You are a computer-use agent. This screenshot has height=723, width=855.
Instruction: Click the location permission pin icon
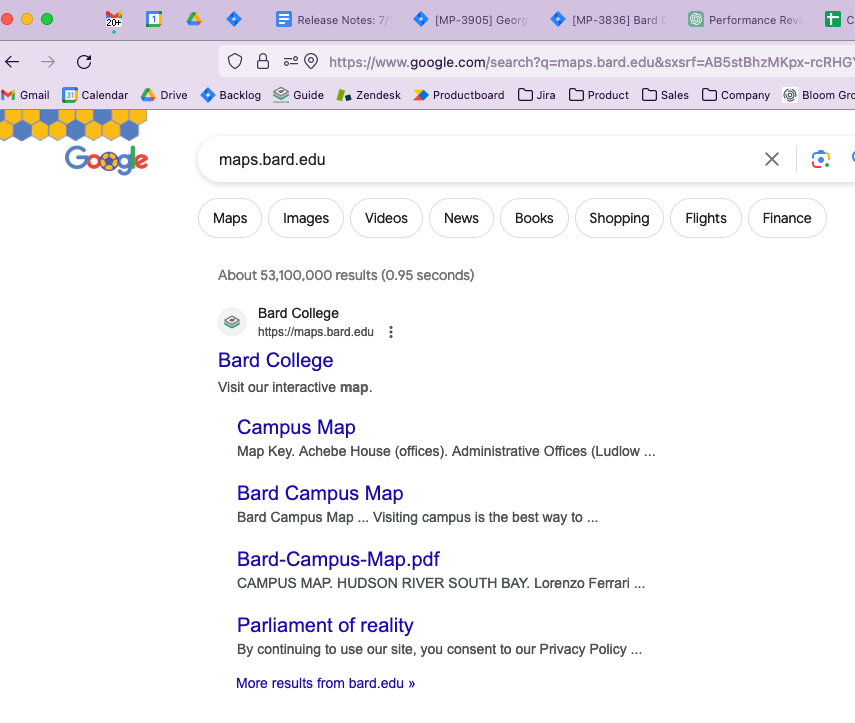click(x=311, y=61)
